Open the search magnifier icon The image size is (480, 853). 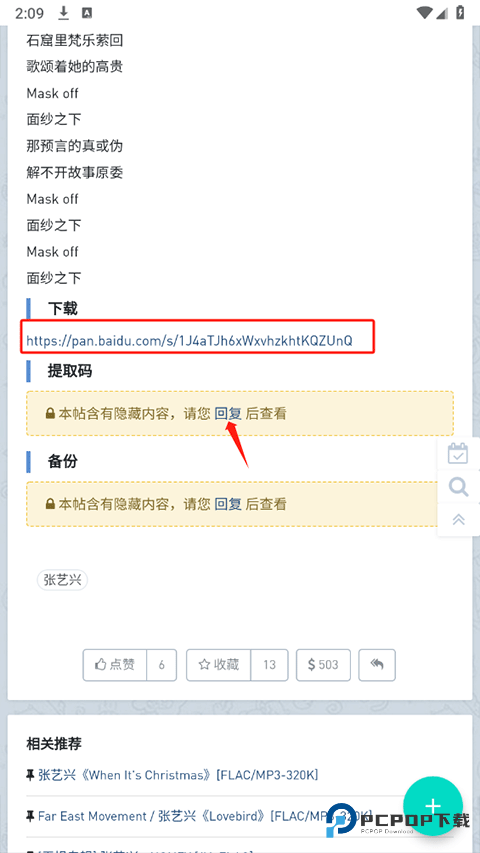pos(459,486)
